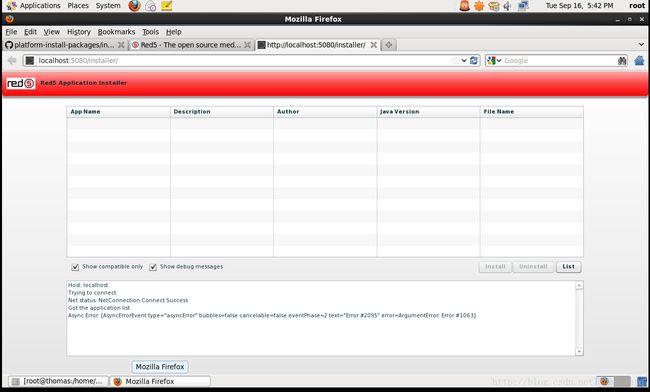Open the mail launcher icon in the top panel
The height and width of the screenshot is (392, 650).
(150, 6)
